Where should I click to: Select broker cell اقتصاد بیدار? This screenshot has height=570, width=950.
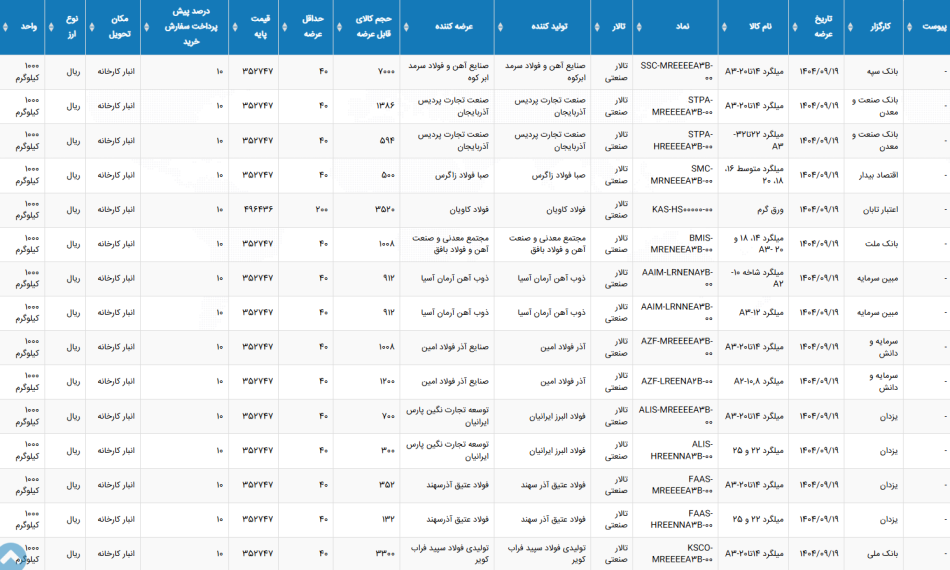[879, 175]
